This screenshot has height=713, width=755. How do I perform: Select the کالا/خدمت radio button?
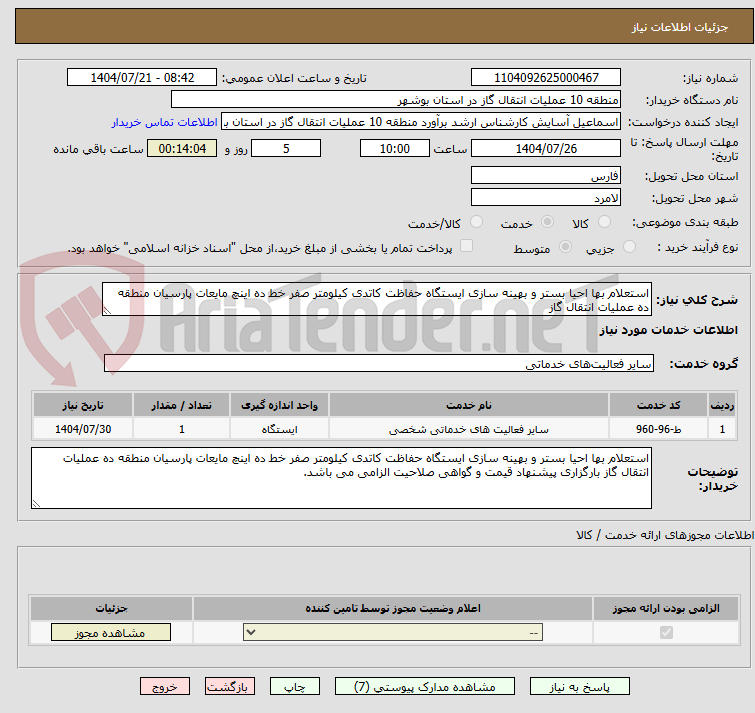(476, 222)
